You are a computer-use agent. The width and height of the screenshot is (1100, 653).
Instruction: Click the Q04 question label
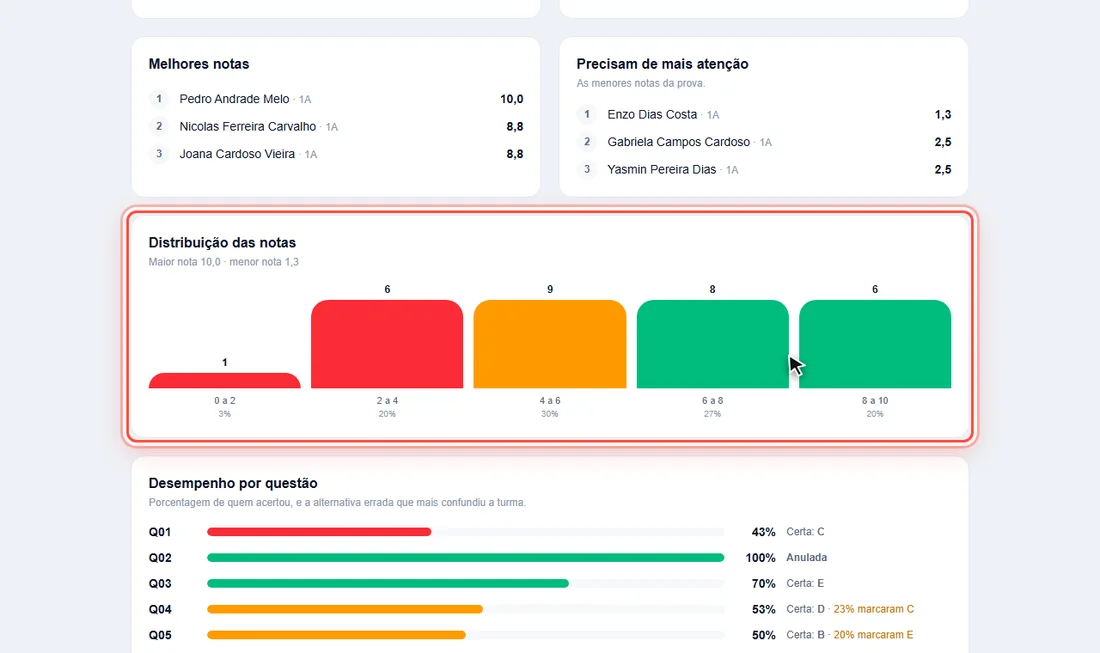(160, 610)
